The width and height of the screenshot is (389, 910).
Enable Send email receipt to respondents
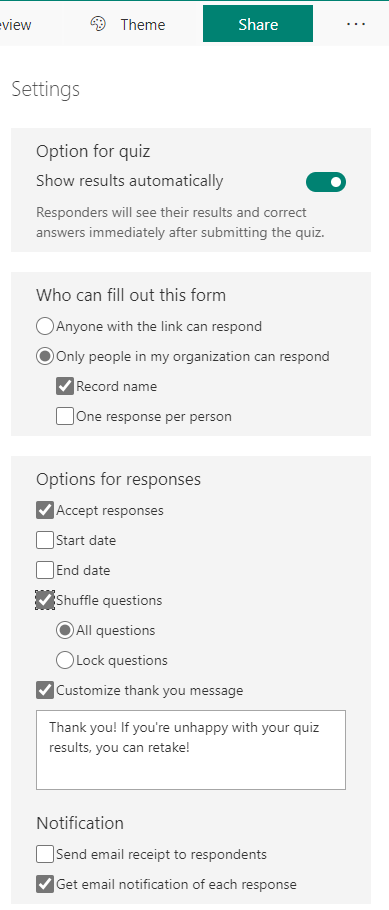pyautogui.click(x=45, y=854)
